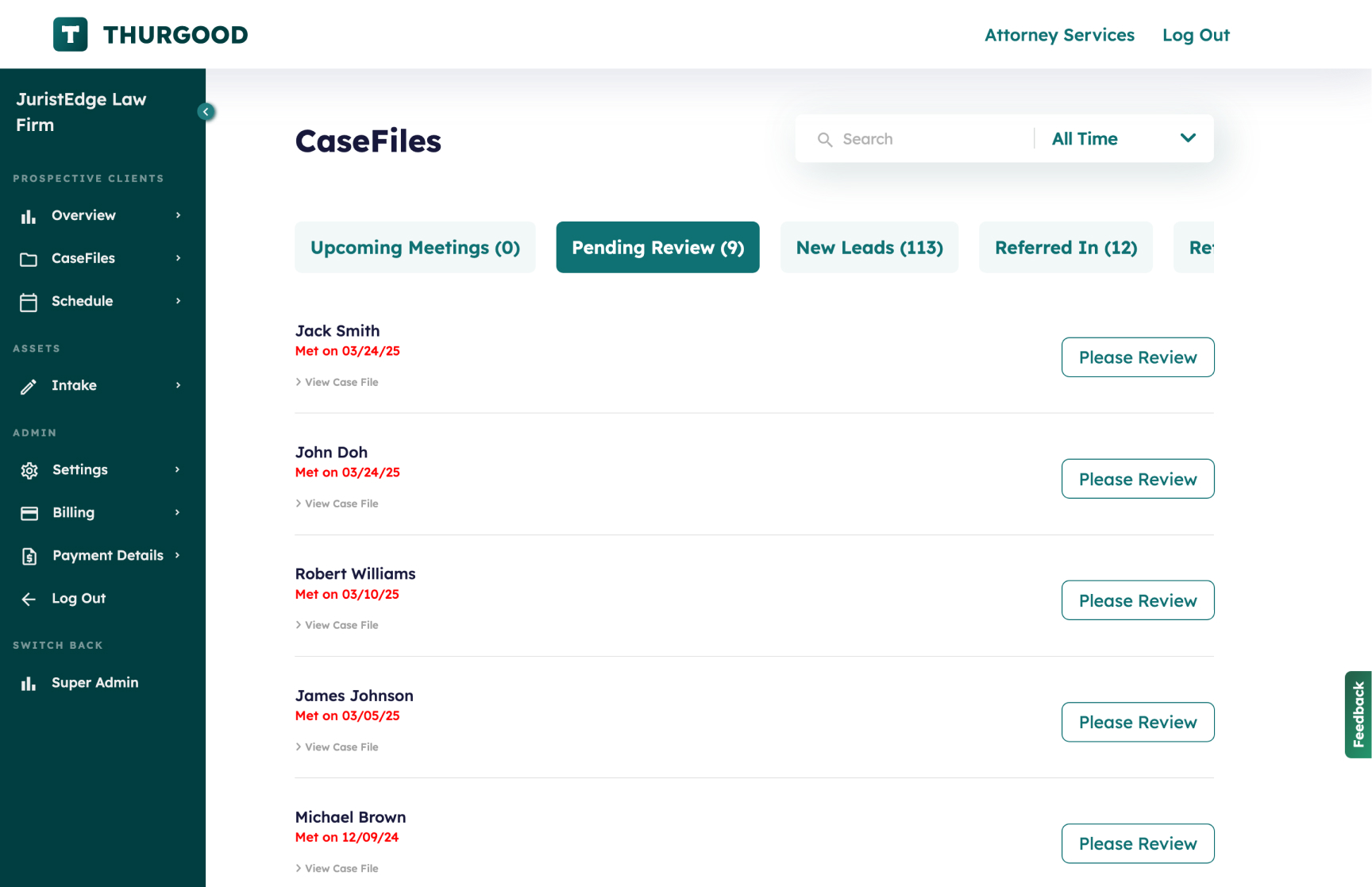Screen dimensions: 1372x887
Task: Open the All Time filter dropdown
Action: click(1123, 139)
